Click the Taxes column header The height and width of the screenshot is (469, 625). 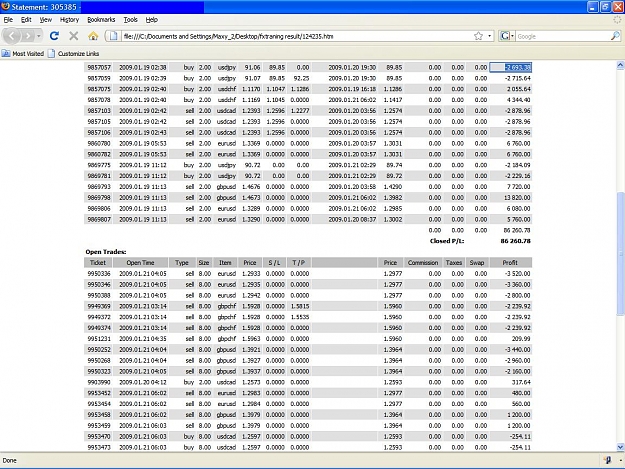tap(454, 263)
